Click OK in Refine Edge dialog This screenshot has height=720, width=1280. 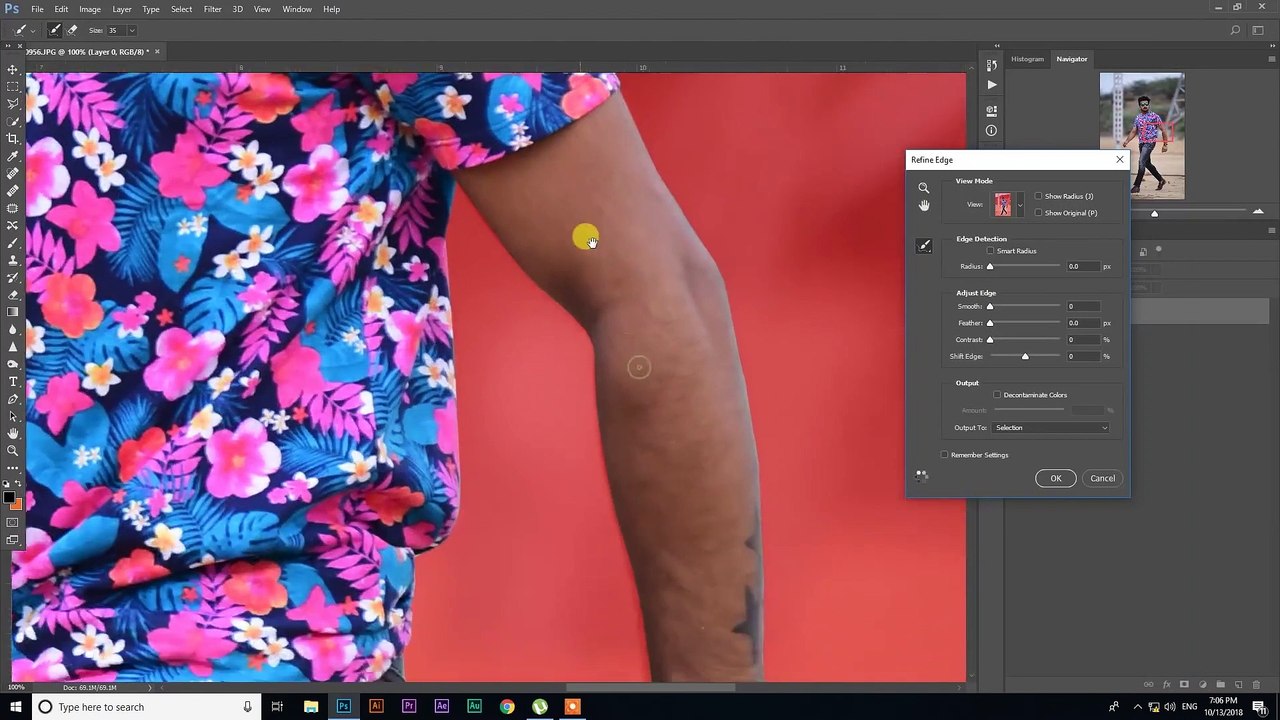tap(1056, 478)
